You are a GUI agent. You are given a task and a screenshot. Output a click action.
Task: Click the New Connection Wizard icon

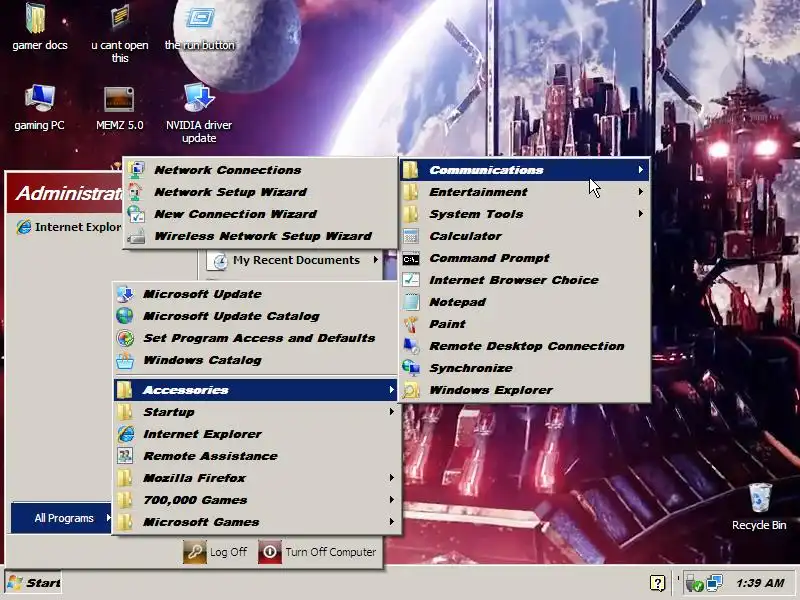136,214
